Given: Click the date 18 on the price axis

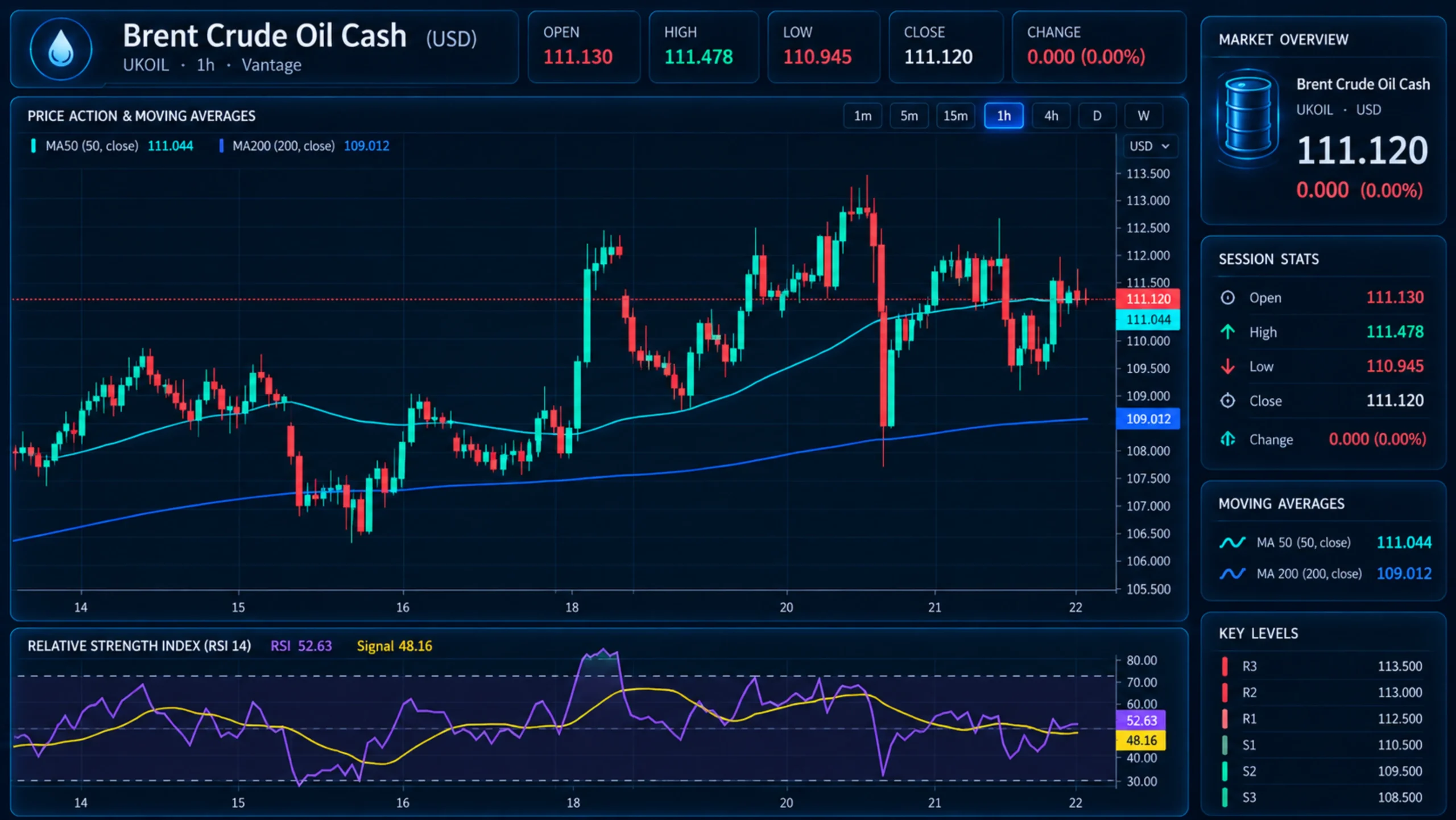Looking at the screenshot, I should click(x=572, y=607).
